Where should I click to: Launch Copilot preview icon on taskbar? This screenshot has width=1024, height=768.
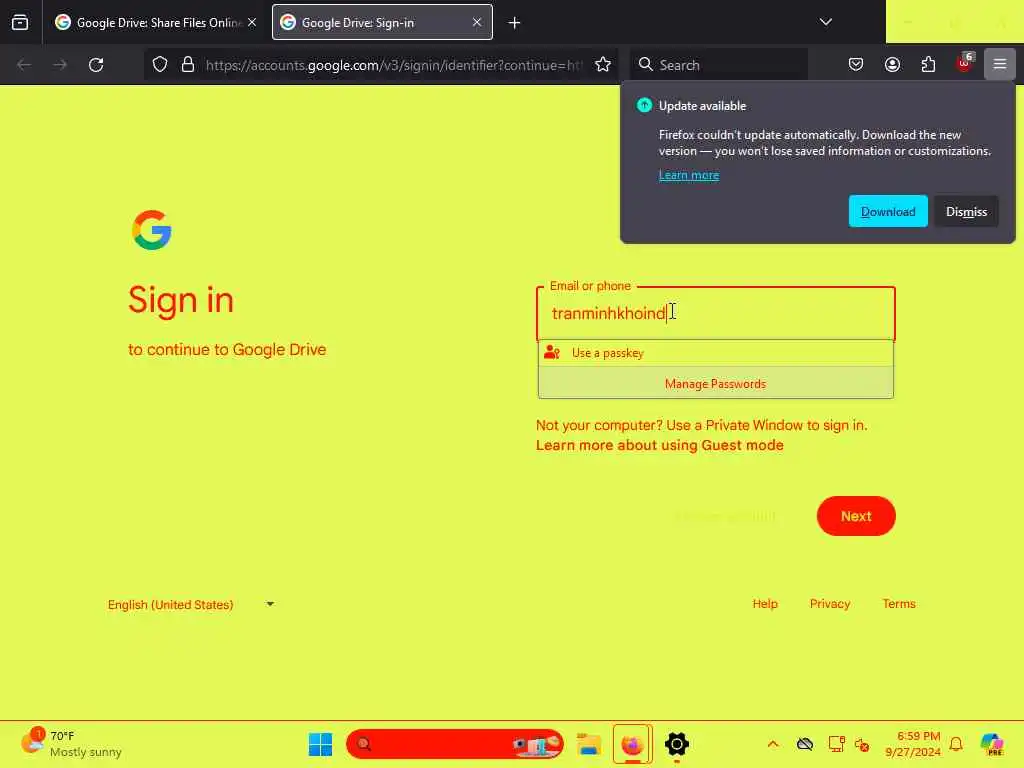[992, 744]
